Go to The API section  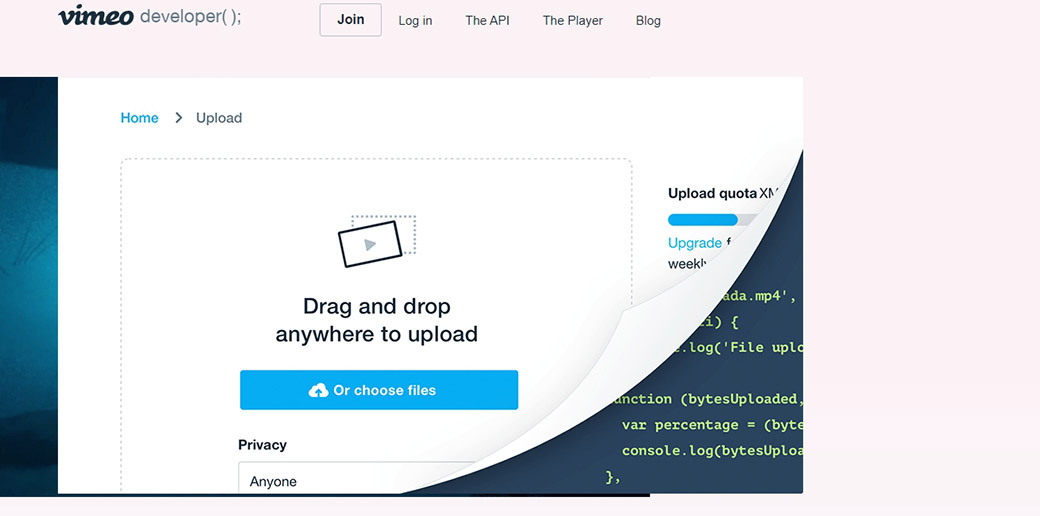pyautogui.click(x=487, y=20)
